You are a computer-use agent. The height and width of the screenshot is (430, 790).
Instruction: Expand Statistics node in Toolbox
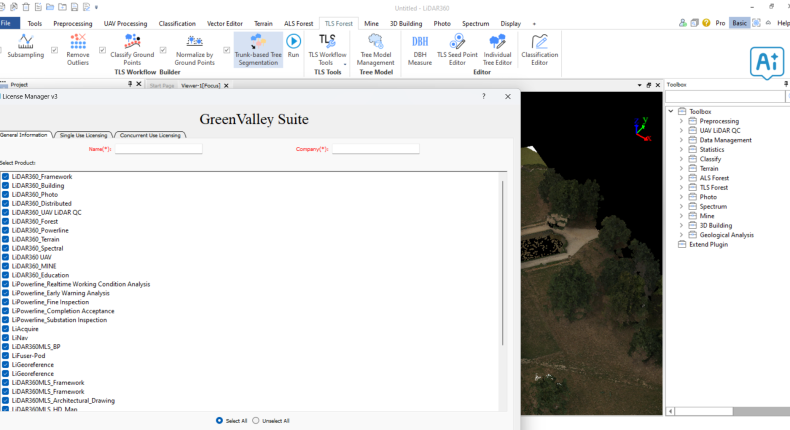click(x=681, y=149)
